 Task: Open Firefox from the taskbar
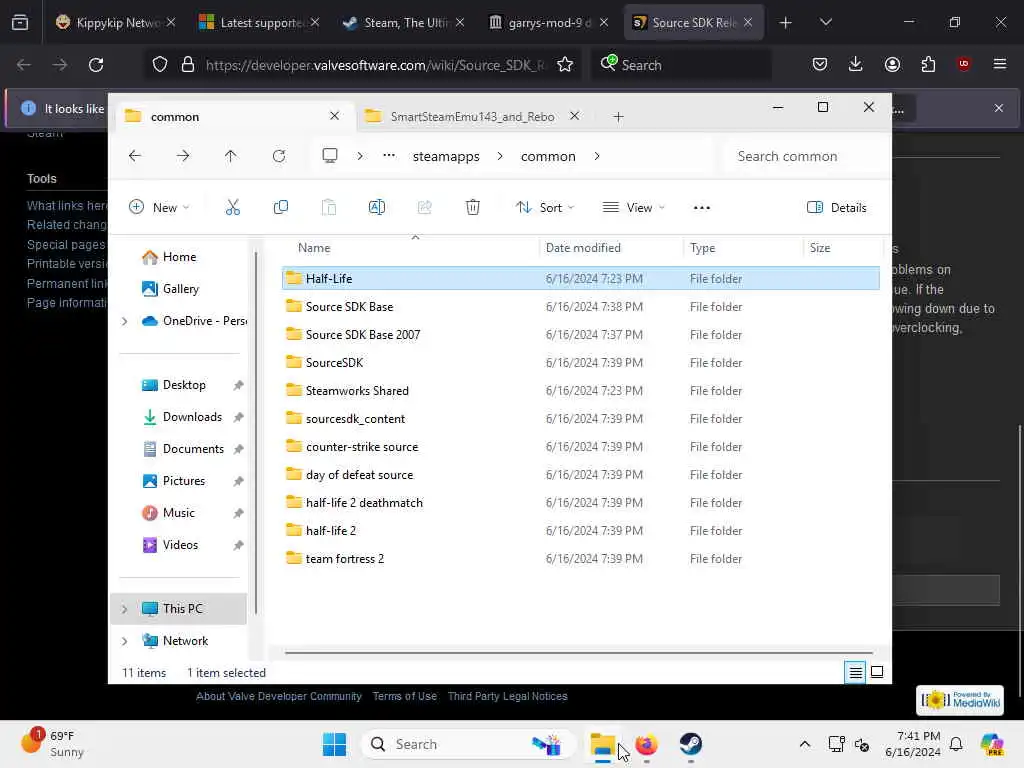[x=647, y=744]
